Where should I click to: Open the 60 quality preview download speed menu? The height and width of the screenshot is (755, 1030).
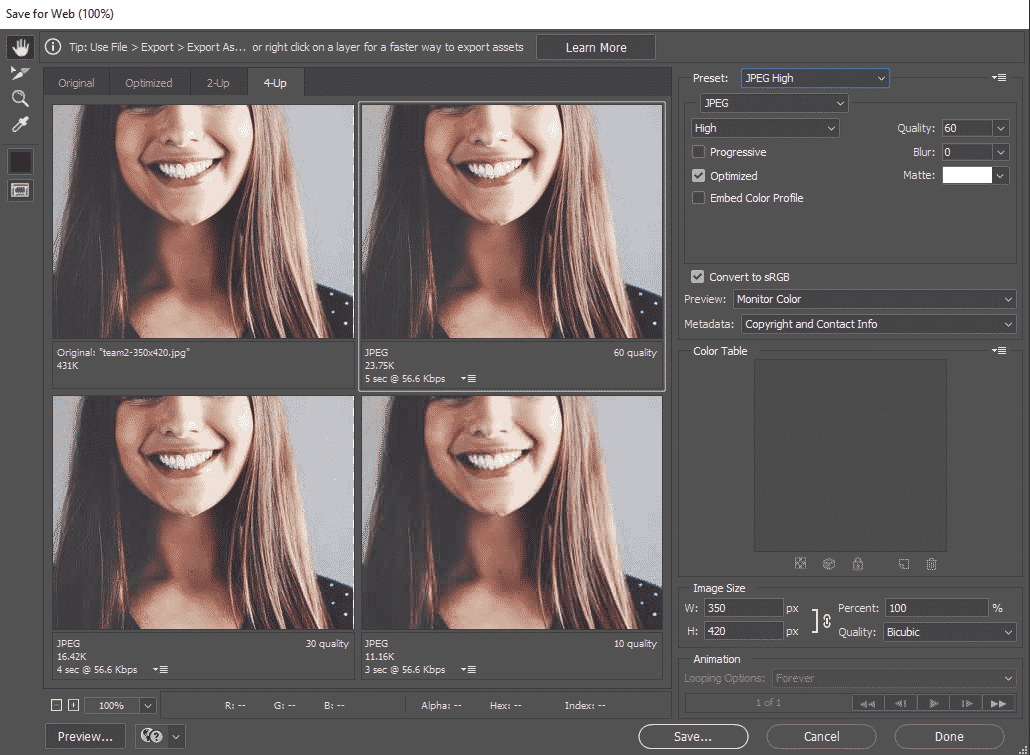coord(468,378)
